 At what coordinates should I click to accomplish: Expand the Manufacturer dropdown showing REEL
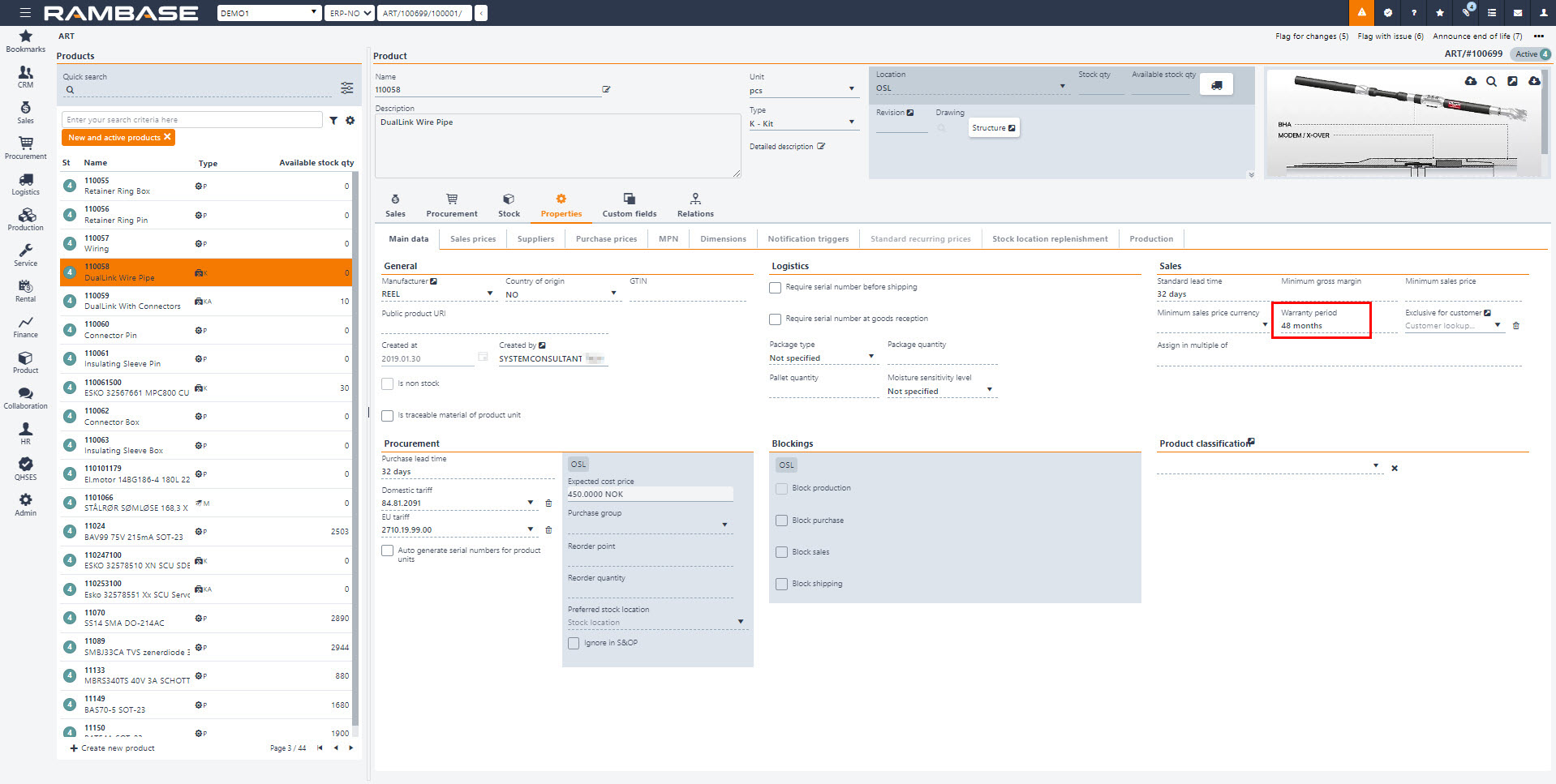tap(489, 293)
